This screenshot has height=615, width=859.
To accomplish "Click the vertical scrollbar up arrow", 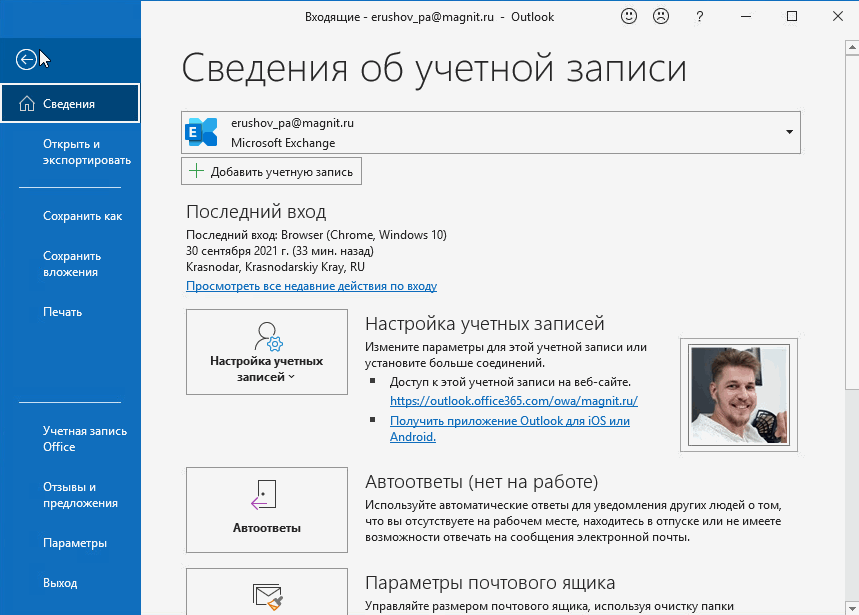I will [x=852, y=47].
